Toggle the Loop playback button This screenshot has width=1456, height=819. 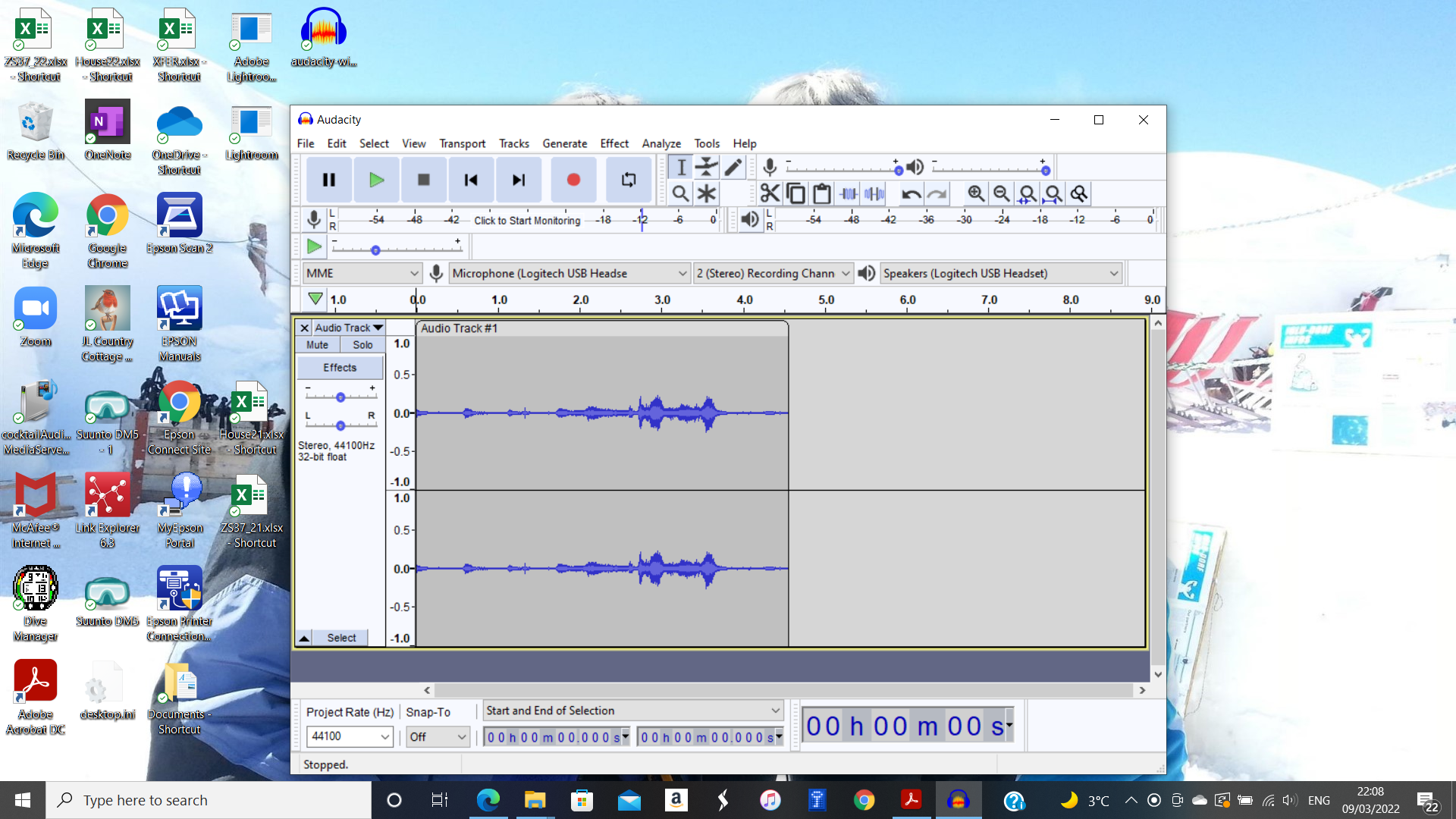point(629,180)
